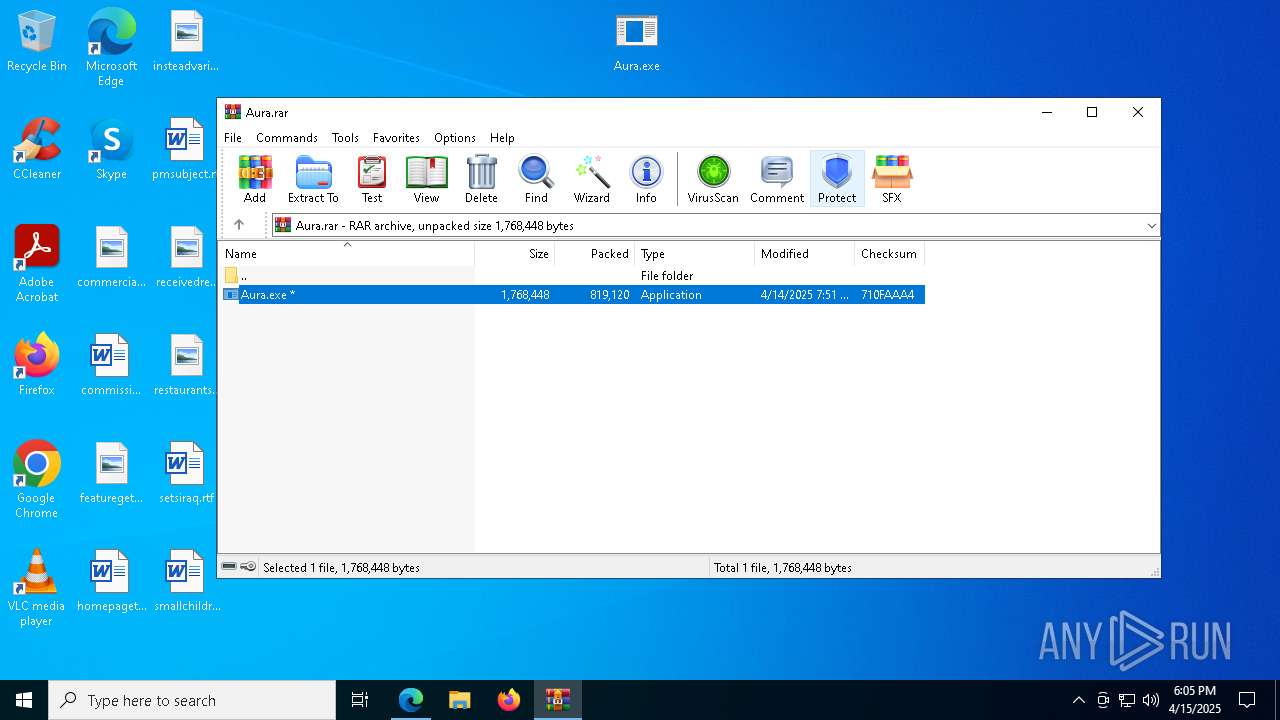Screen dimensions: 1280x720
Task: Open the View toolbar button
Action: pyautogui.click(x=426, y=180)
